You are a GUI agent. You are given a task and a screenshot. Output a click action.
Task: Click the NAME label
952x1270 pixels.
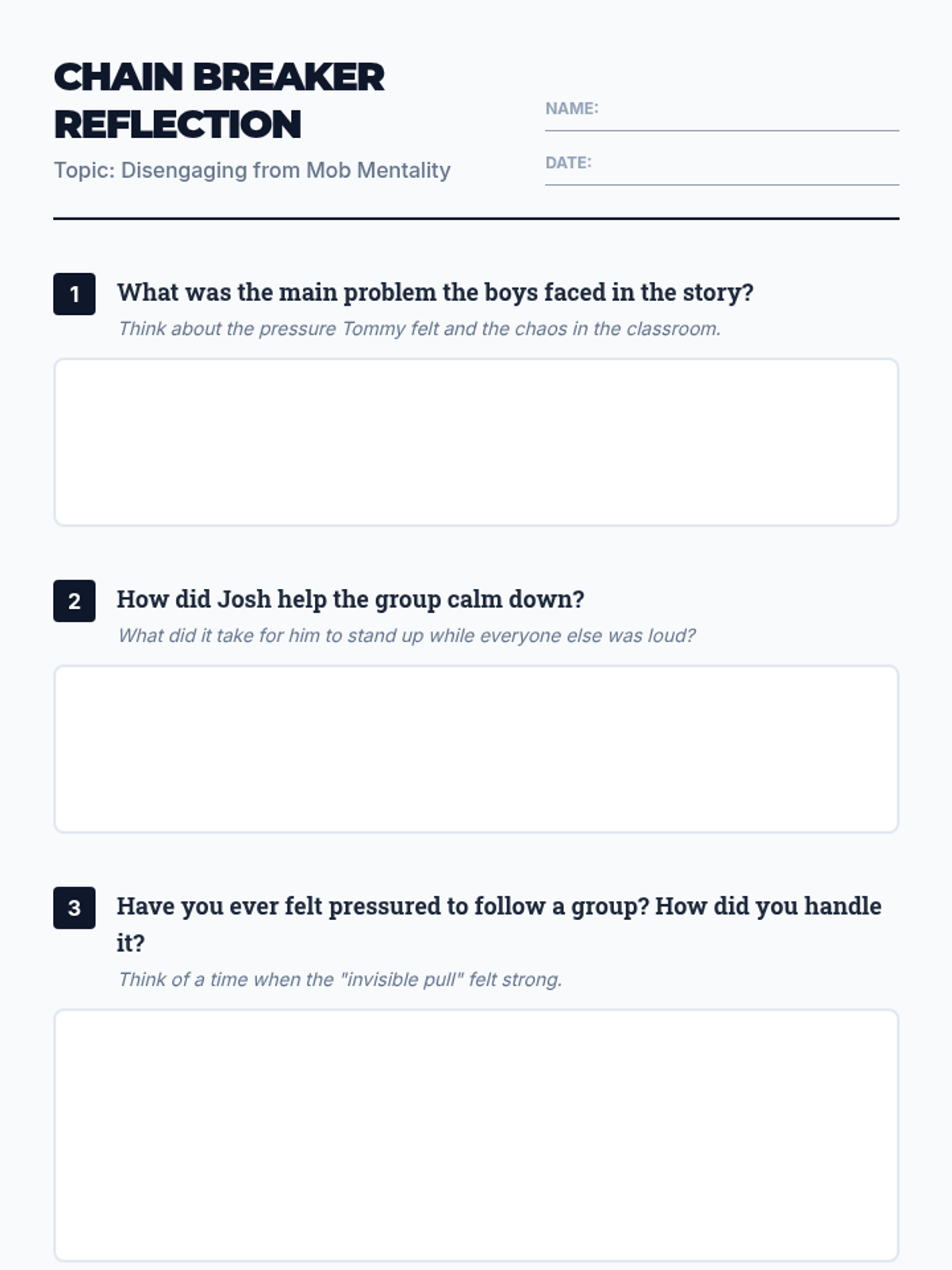pos(571,109)
